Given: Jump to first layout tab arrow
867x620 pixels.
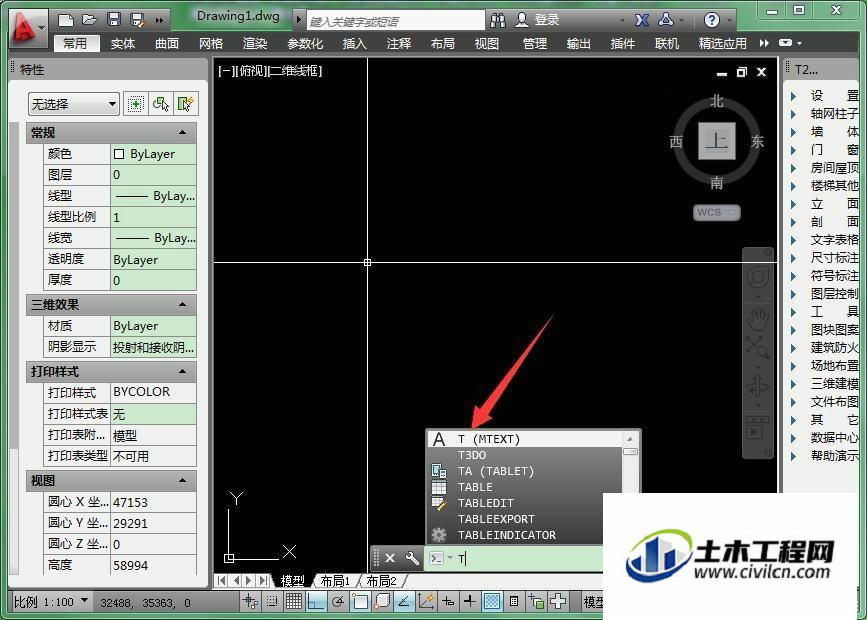Looking at the screenshot, I should coord(221,580).
